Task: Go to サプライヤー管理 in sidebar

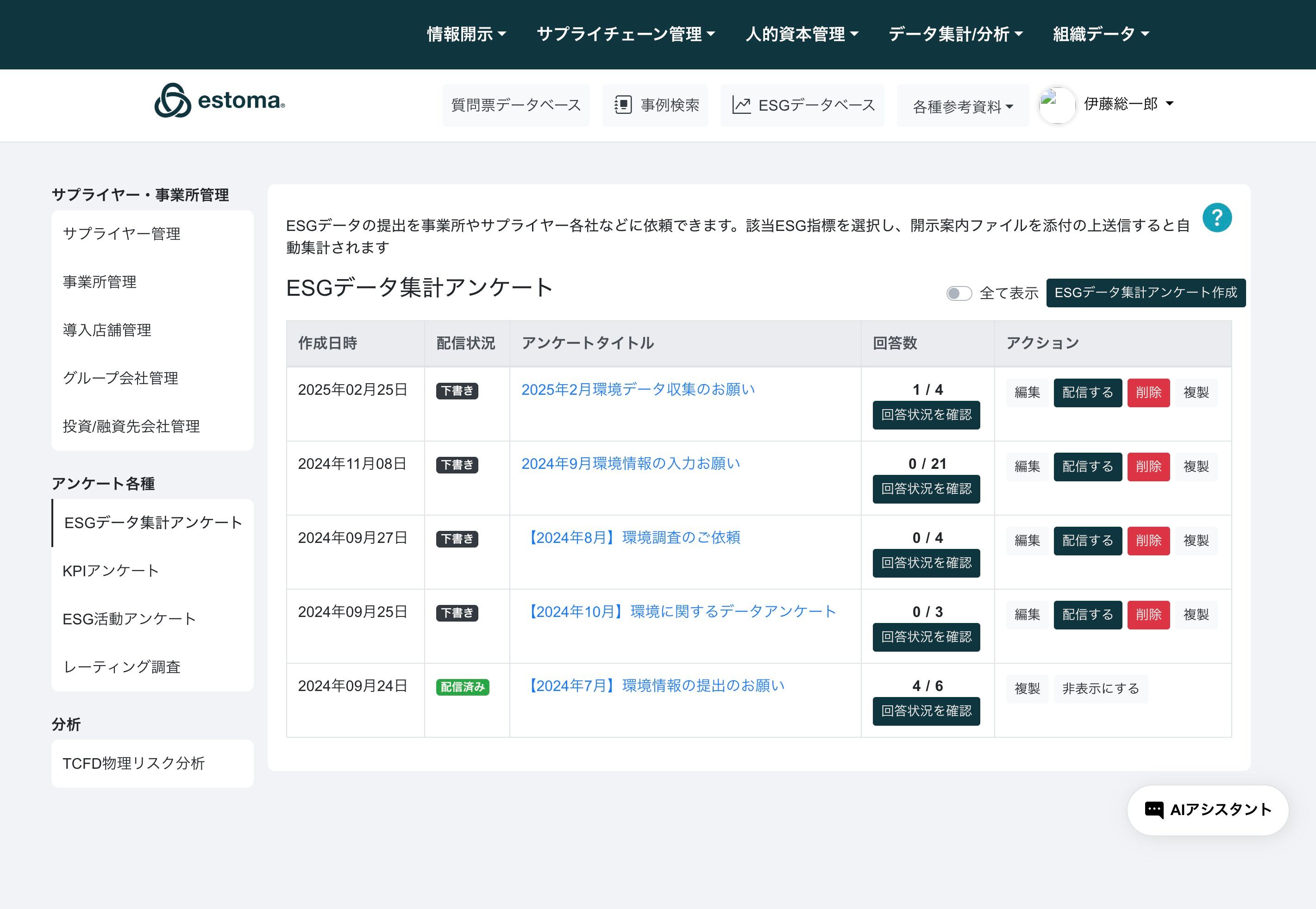Action: coord(121,234)
